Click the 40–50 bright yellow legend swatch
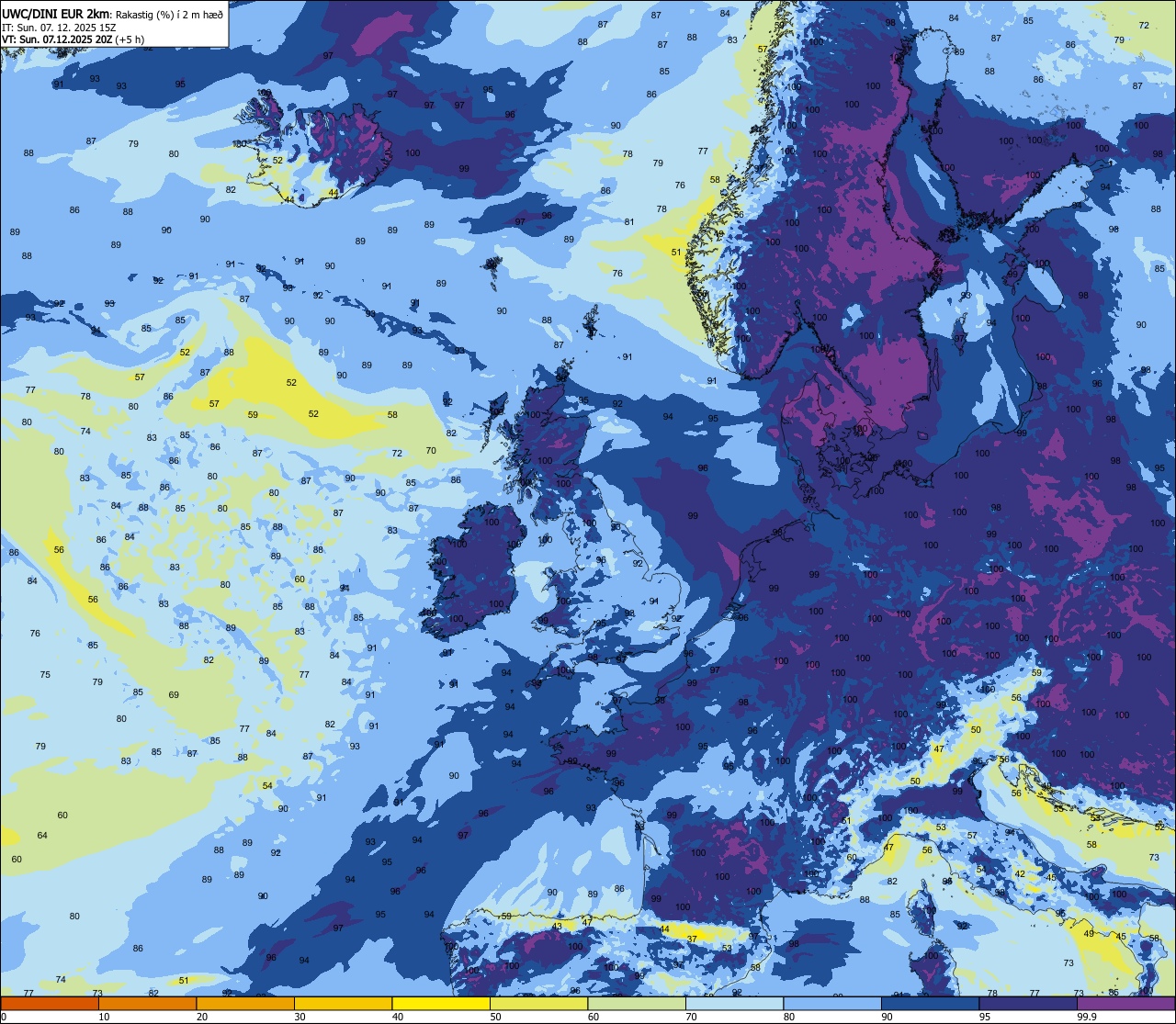Viewport: 1176px width, 1024px height. point(441,1003)
